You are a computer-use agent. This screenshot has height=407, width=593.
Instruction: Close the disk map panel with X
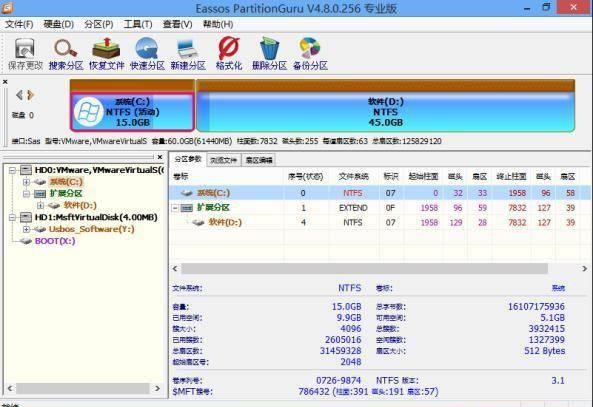[x=5, y=82]
